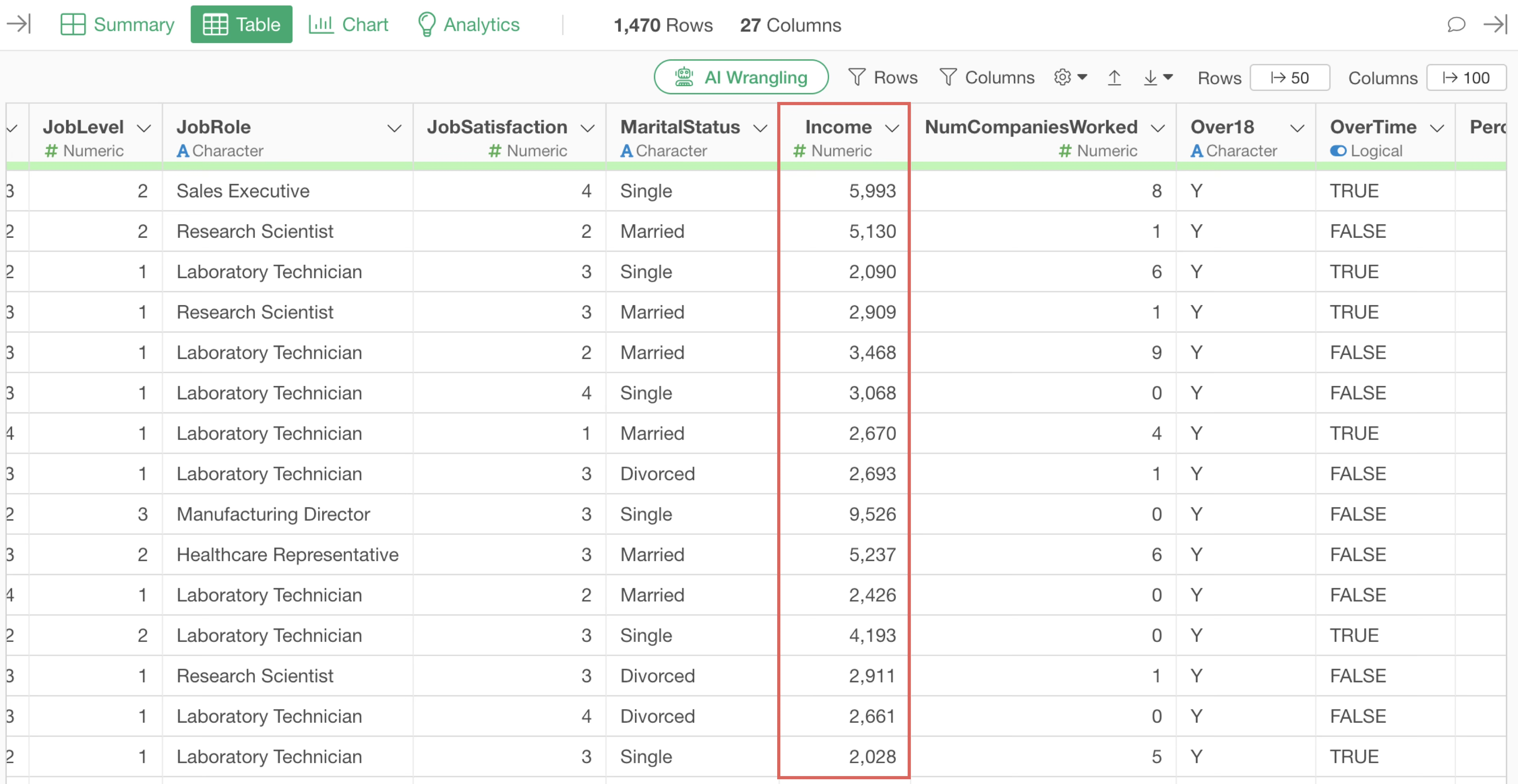Switch to the Chart tab
1518x784 pixels.
click(x=348, y=24)
